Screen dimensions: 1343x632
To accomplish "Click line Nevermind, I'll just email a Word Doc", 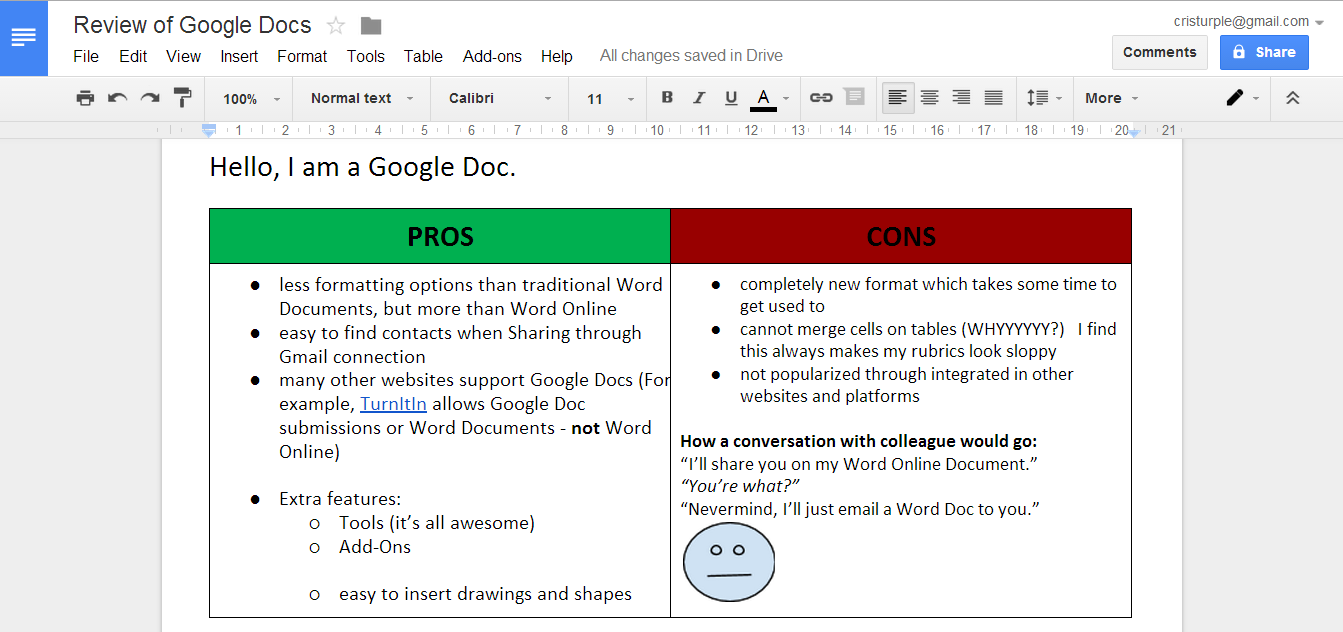I will (860, 509).
